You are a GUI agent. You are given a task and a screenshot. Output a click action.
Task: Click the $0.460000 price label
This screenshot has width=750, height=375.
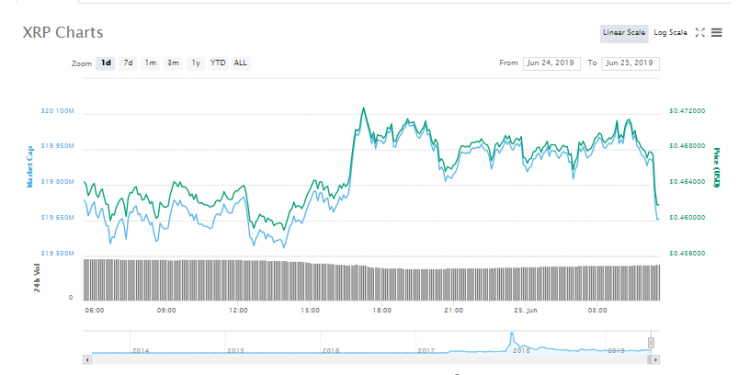686,218
